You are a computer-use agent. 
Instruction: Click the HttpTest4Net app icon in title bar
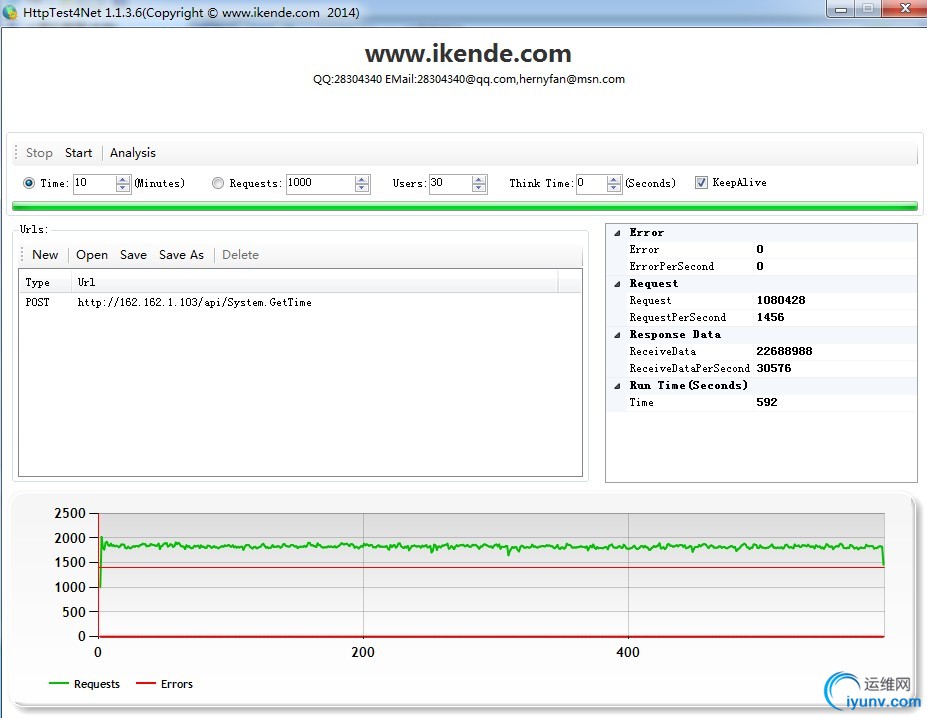point(10,11)
